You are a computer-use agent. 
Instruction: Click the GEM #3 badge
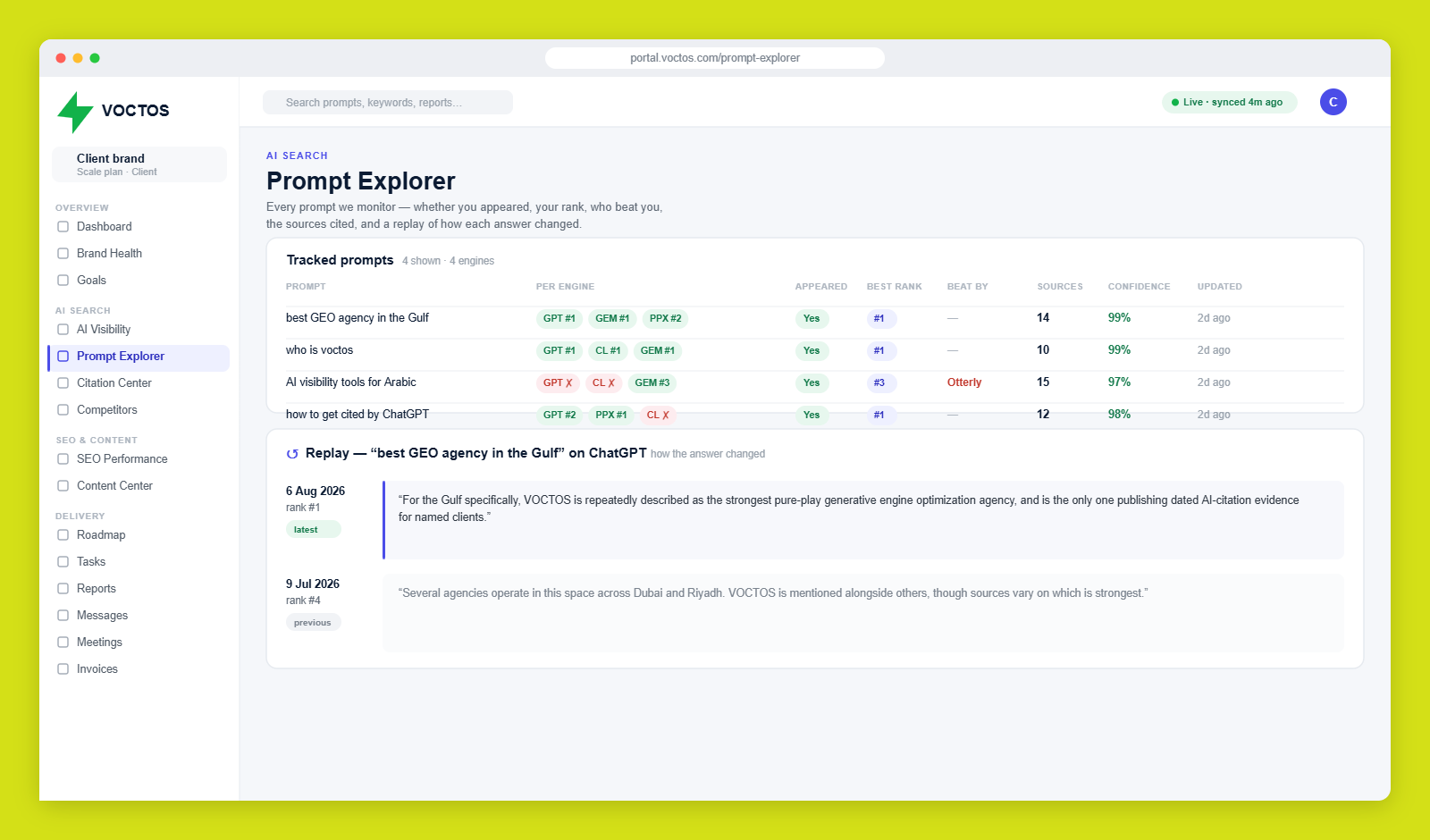click(652, 383)
